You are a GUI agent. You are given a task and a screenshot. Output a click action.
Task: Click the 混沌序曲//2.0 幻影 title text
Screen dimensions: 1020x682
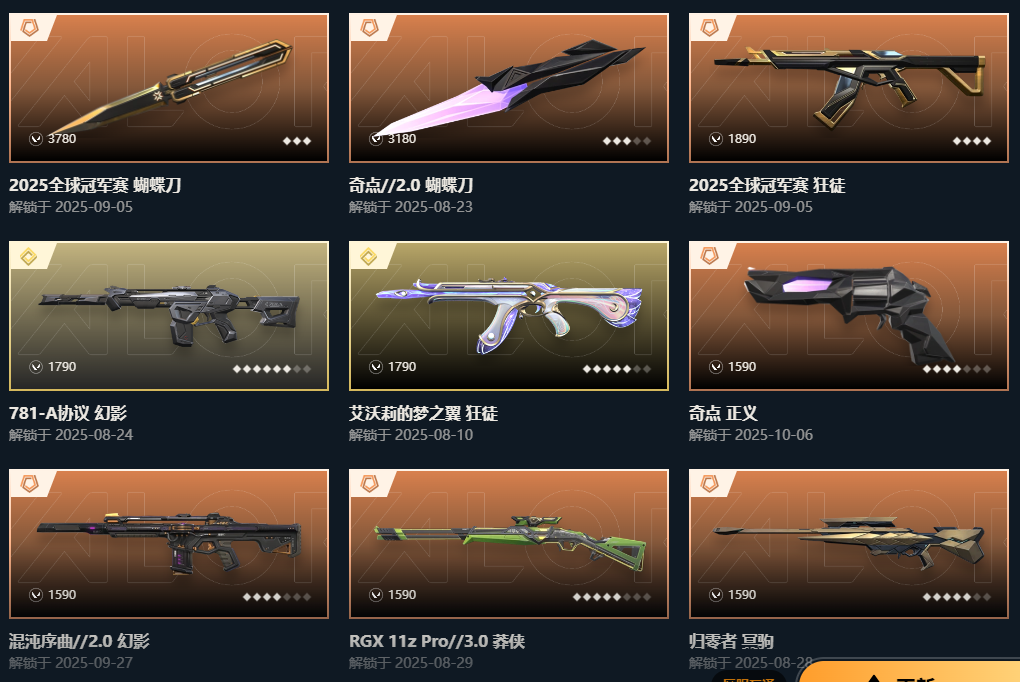point(79,641)
